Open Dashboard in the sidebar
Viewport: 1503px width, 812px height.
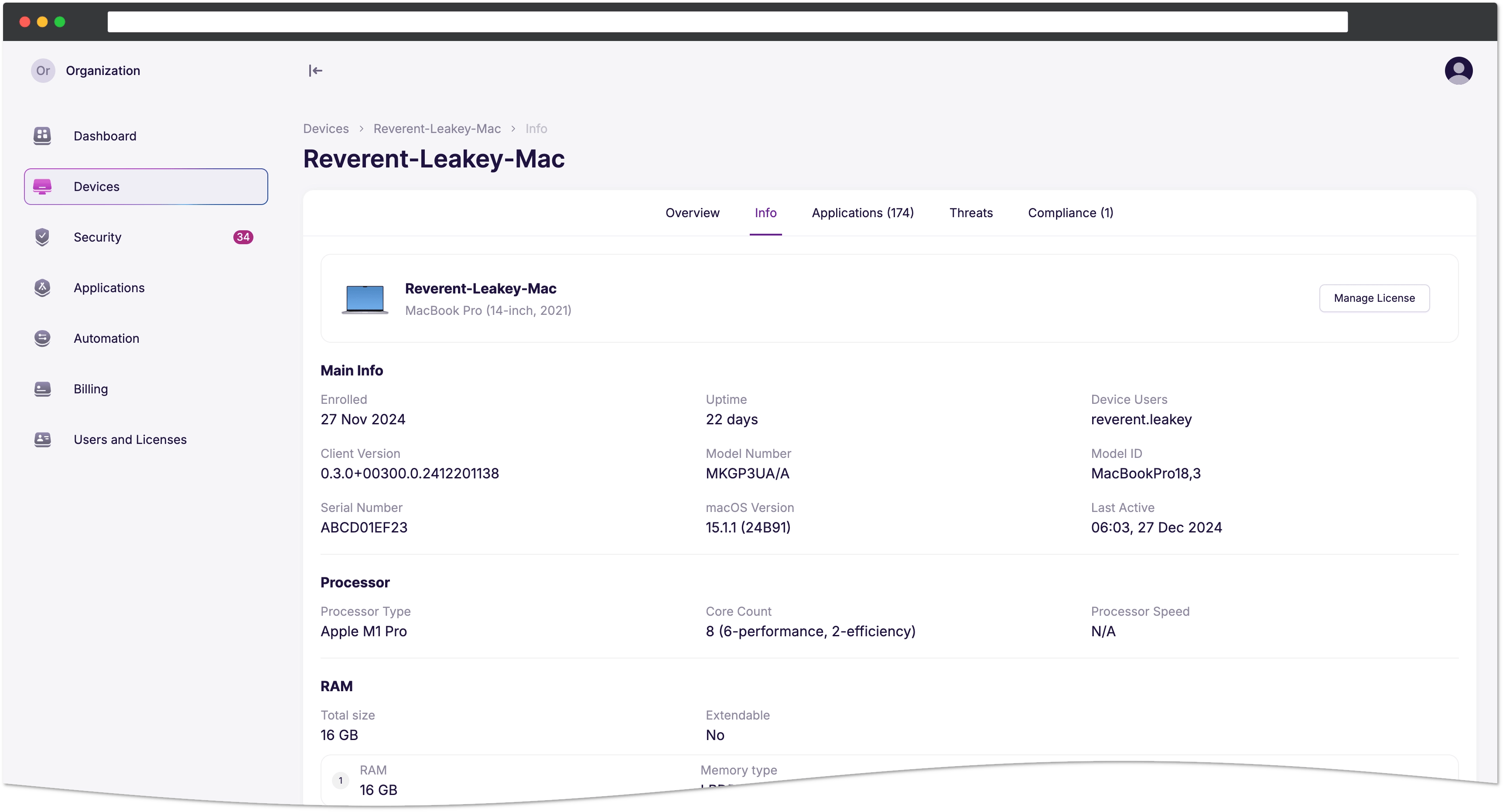click(x=146, y=136)
